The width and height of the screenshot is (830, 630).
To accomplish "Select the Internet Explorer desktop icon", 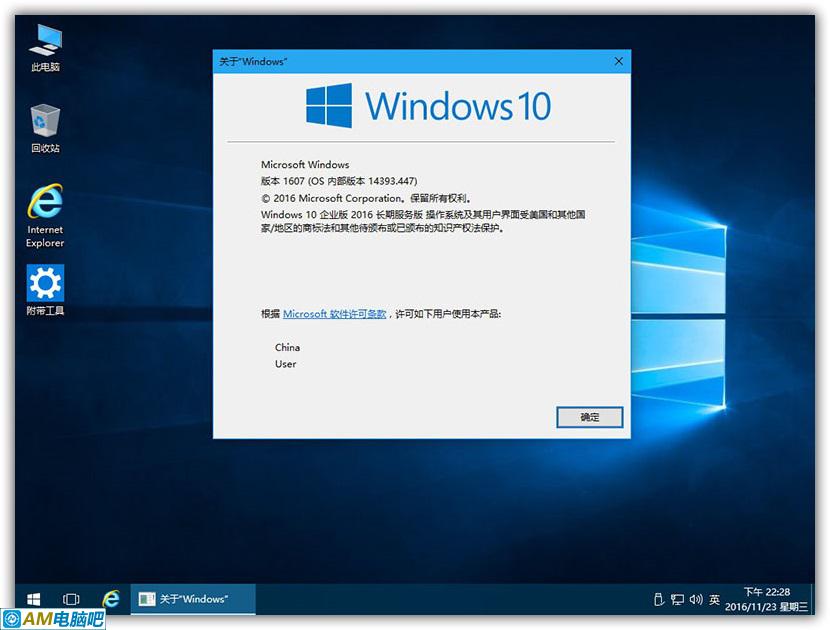I will [x=46, y=216].
